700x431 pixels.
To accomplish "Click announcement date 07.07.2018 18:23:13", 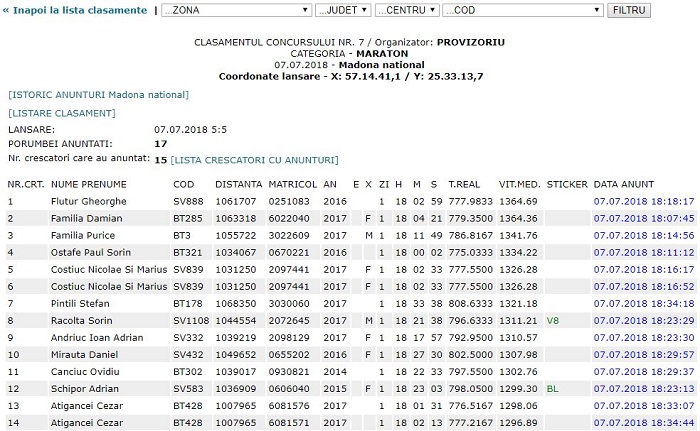I will (644, 389).
